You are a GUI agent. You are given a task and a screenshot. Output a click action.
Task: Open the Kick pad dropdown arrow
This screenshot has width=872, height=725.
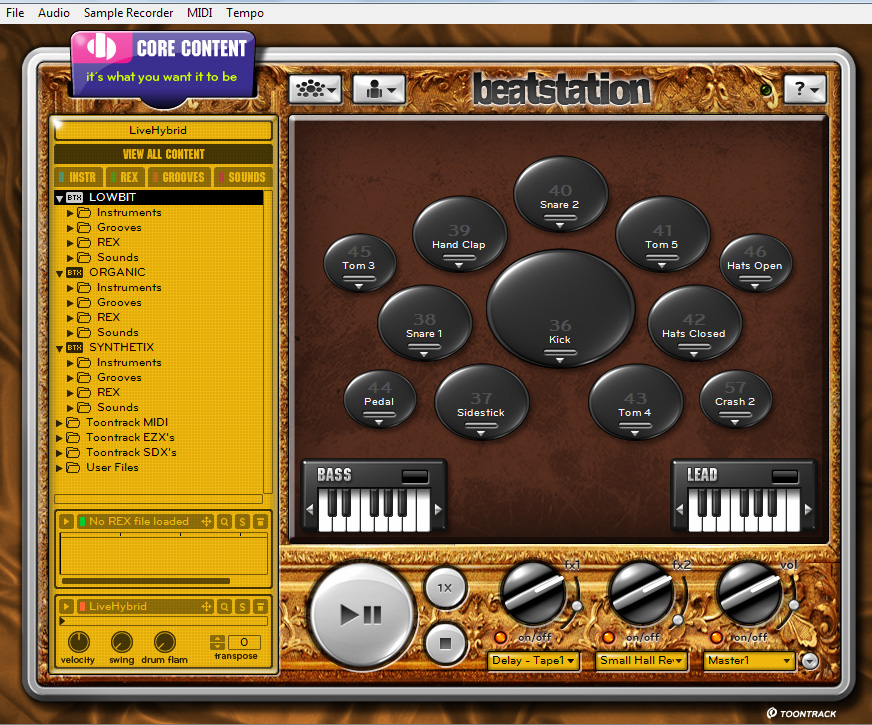coord(560,360)
